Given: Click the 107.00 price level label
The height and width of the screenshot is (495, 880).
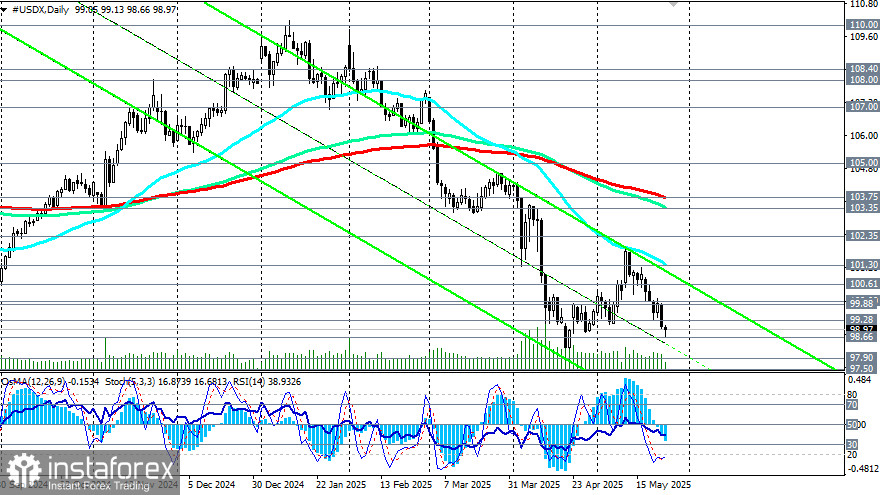Looking at the screenshot, I should 863,106.
